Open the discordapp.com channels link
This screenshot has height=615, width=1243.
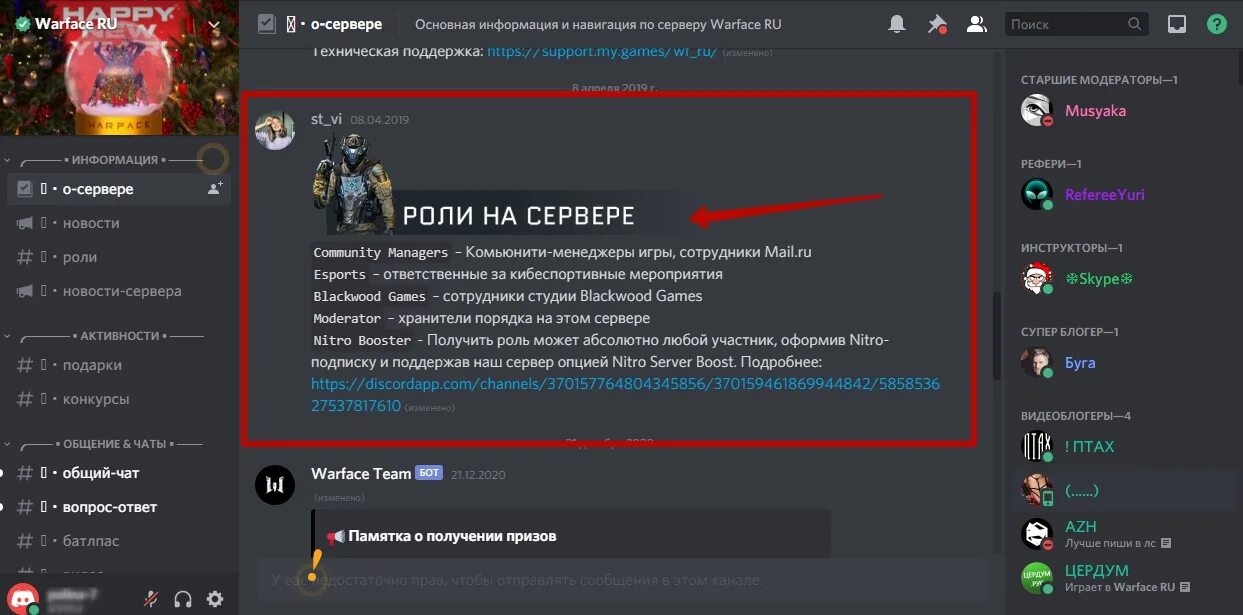point(625,395)
